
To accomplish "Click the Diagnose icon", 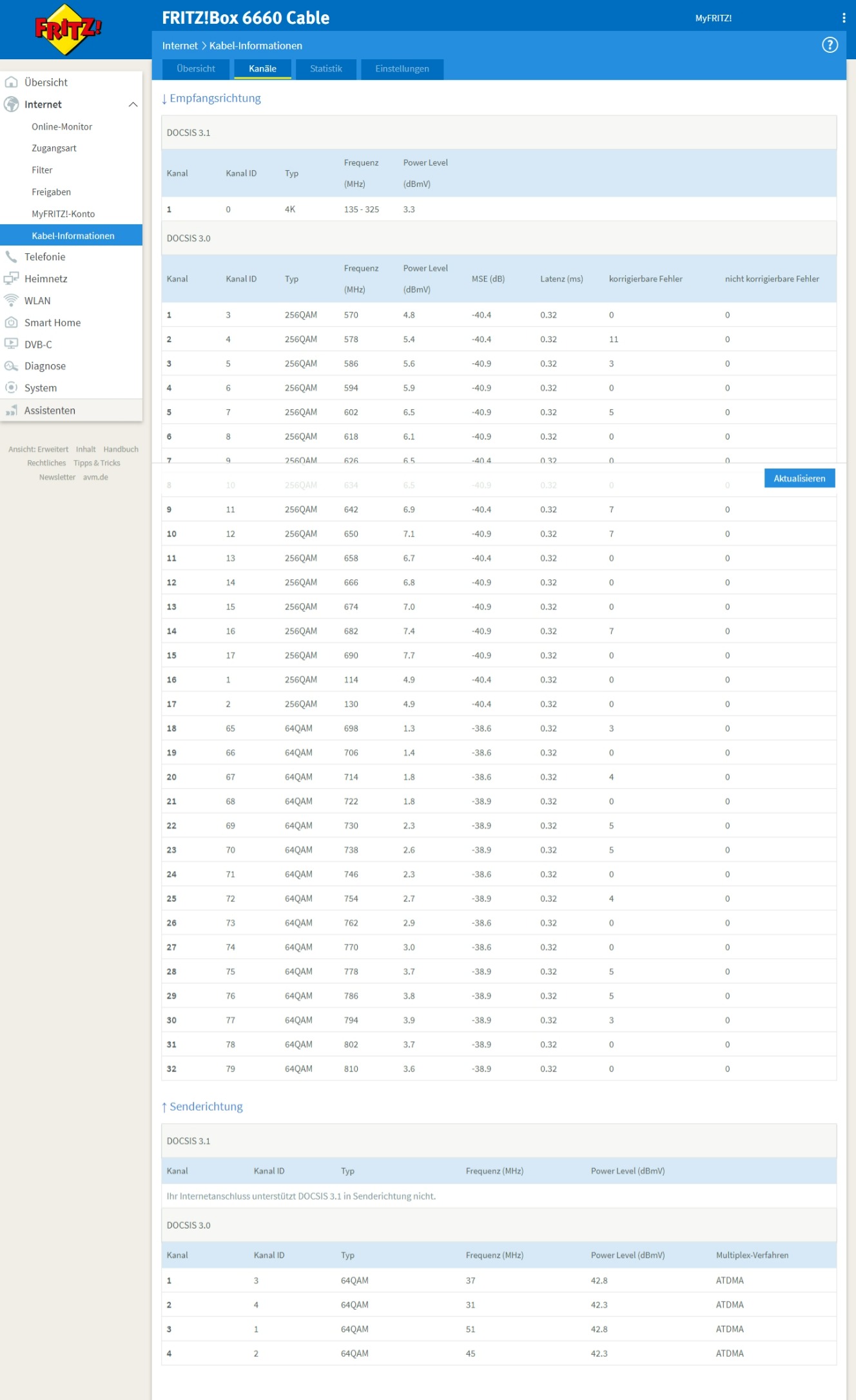I will click(11, 366).
